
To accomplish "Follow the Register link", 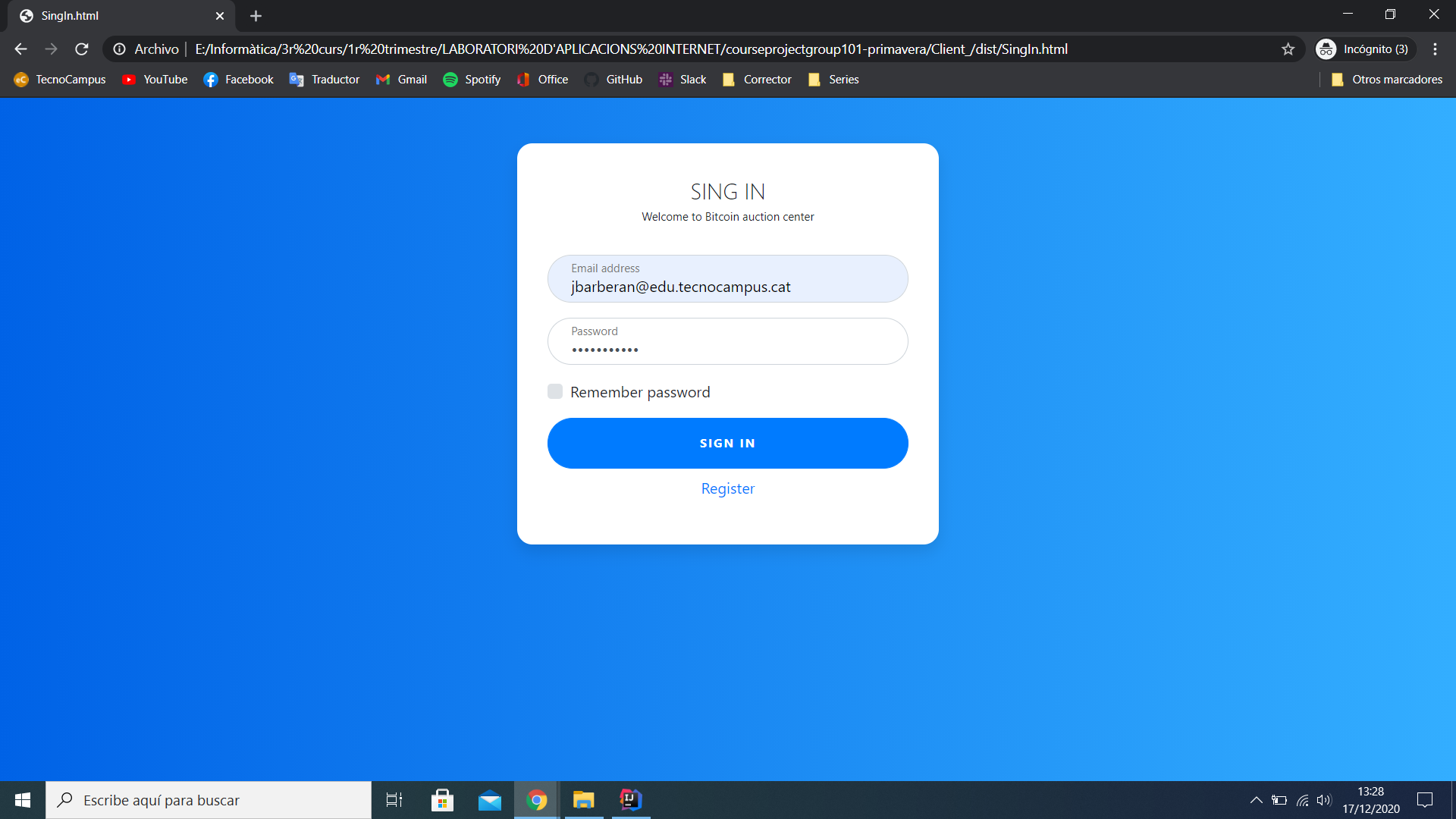I will (x=727, y=488).
